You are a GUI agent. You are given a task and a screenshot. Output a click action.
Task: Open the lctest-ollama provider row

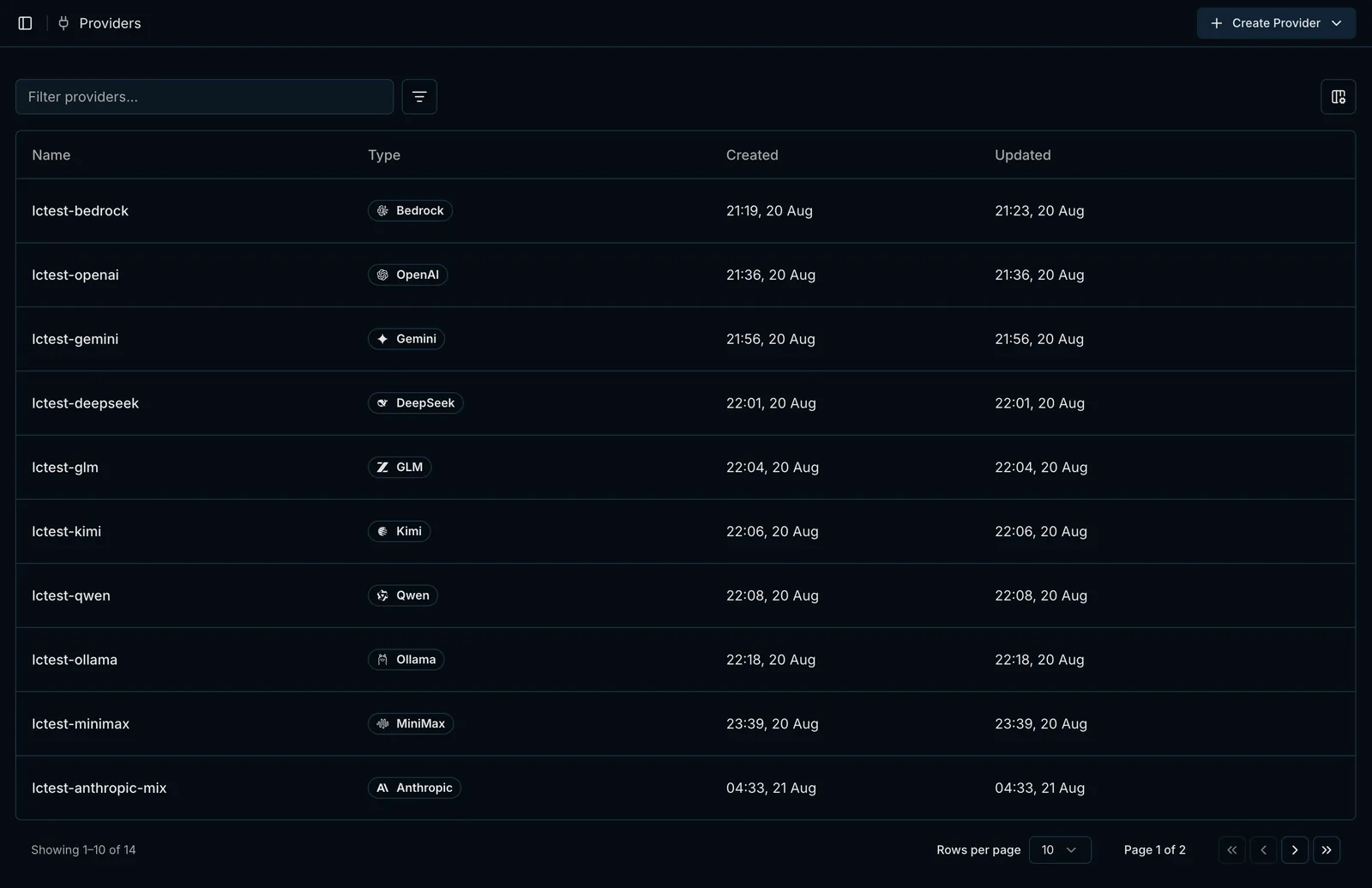[x=685, y=660]
